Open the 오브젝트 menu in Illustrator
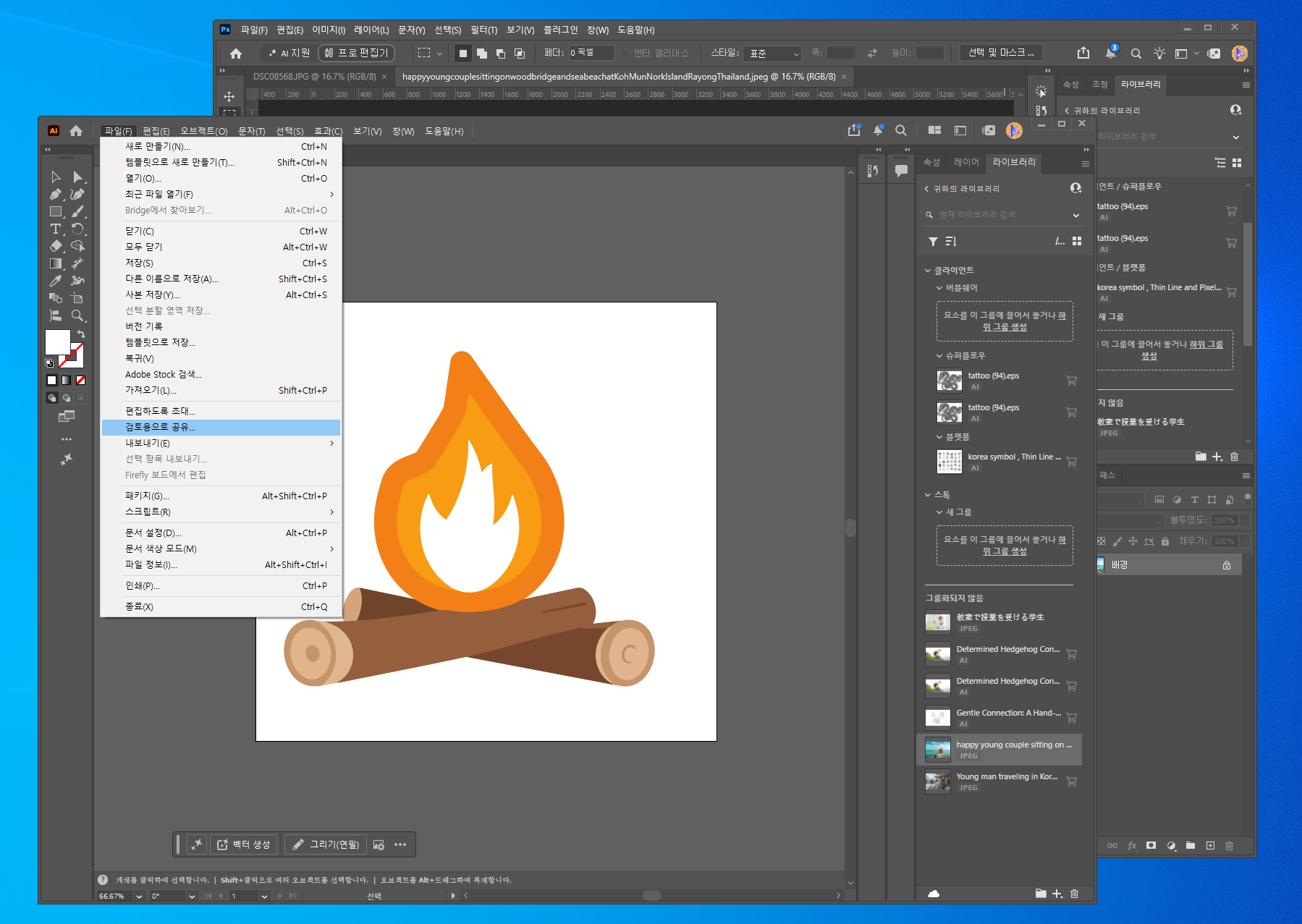The image size is (1302, 924). (203, 131)
